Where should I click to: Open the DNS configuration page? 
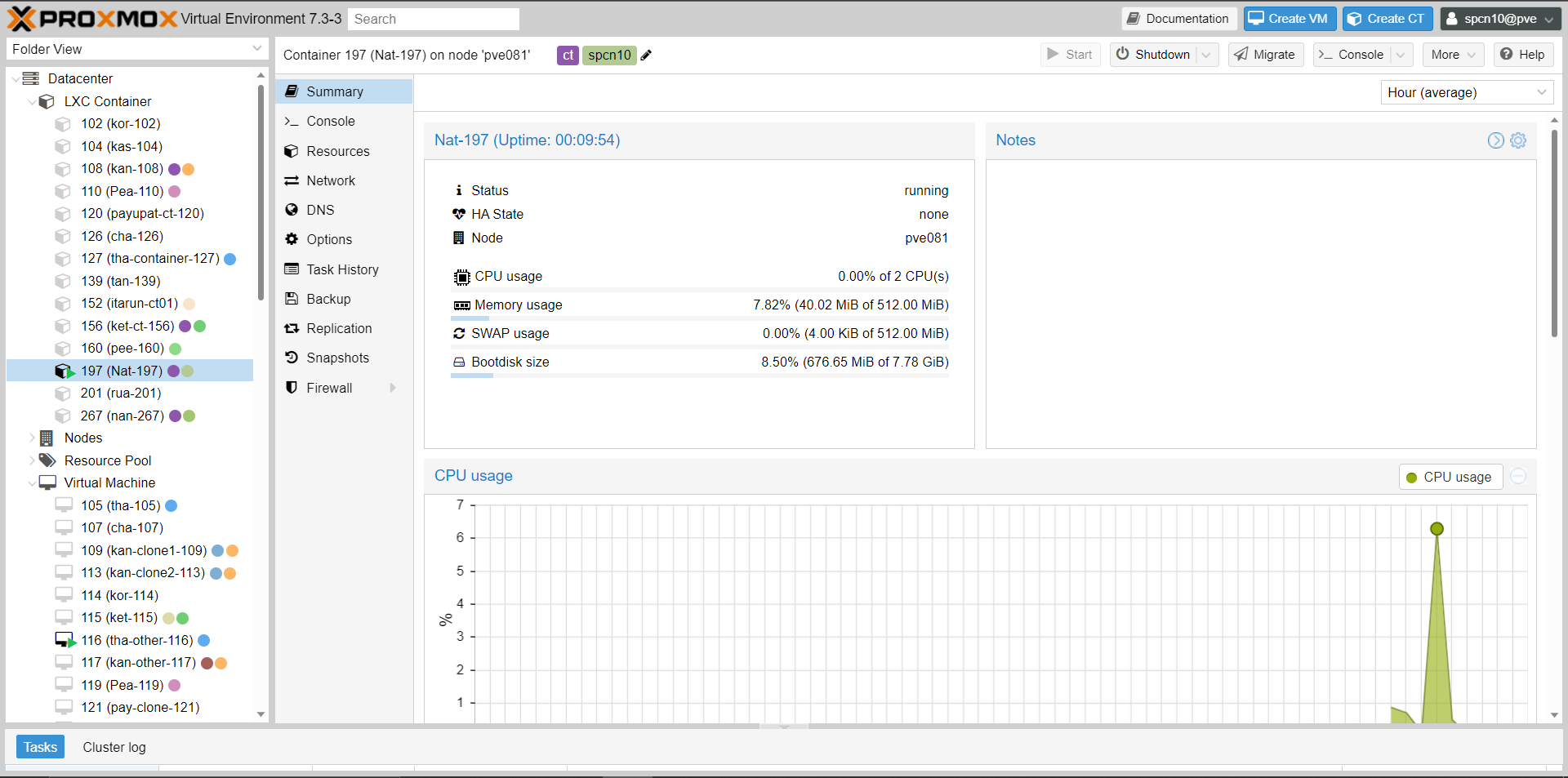pyautogui.click(x=319, y=210)
